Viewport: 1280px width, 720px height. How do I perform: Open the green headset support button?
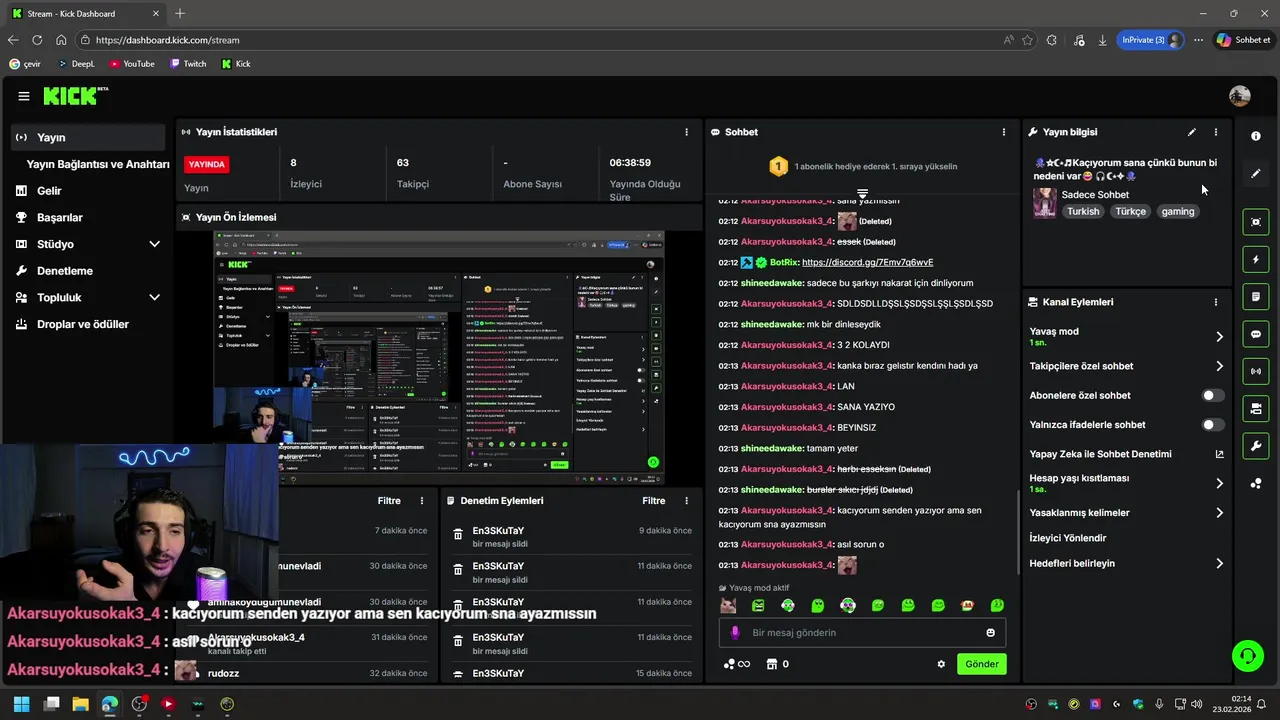[x=1247, y=656]
